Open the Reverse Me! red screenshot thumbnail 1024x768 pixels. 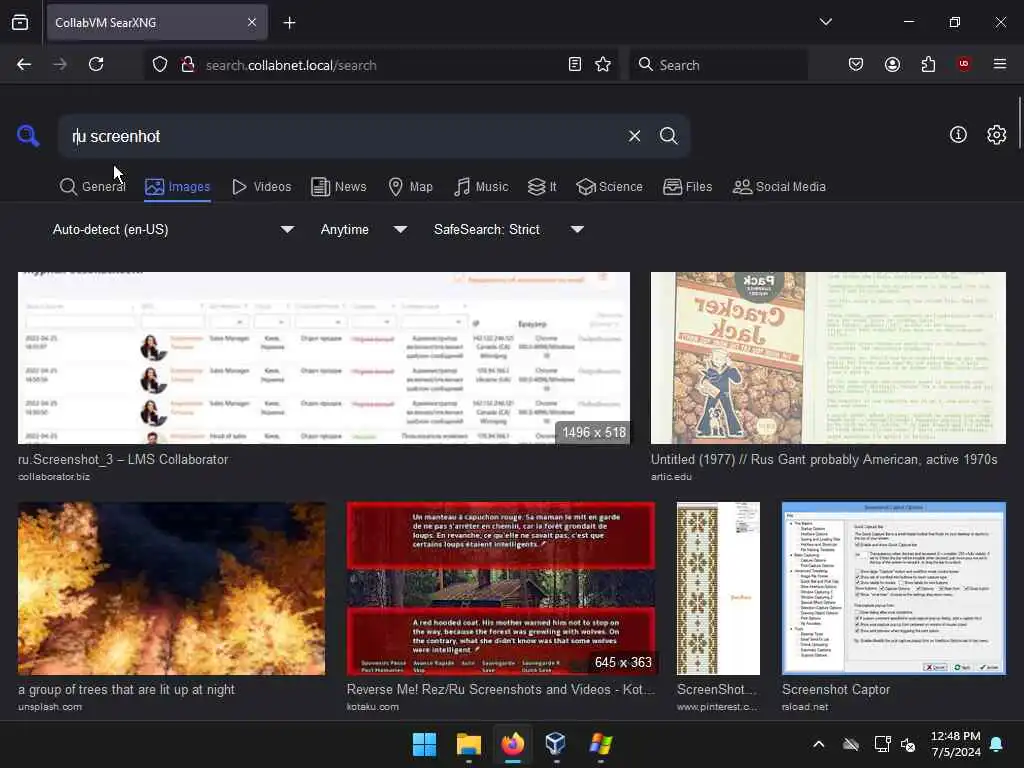coord(501,588)
